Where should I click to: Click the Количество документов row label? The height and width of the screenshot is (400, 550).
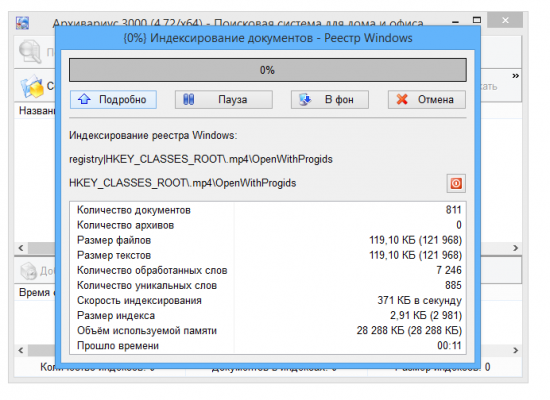tap(134, 210)
